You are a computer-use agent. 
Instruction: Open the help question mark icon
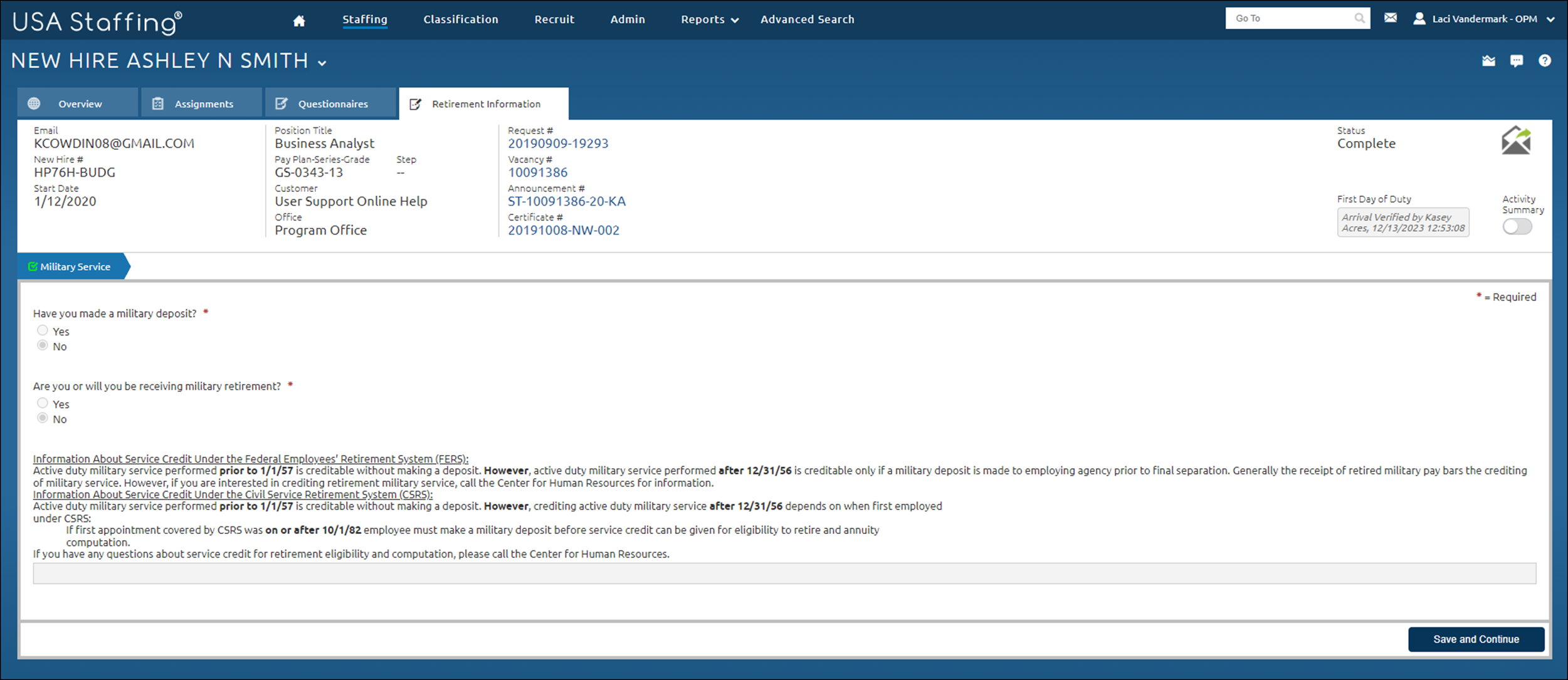(1544, 61)
